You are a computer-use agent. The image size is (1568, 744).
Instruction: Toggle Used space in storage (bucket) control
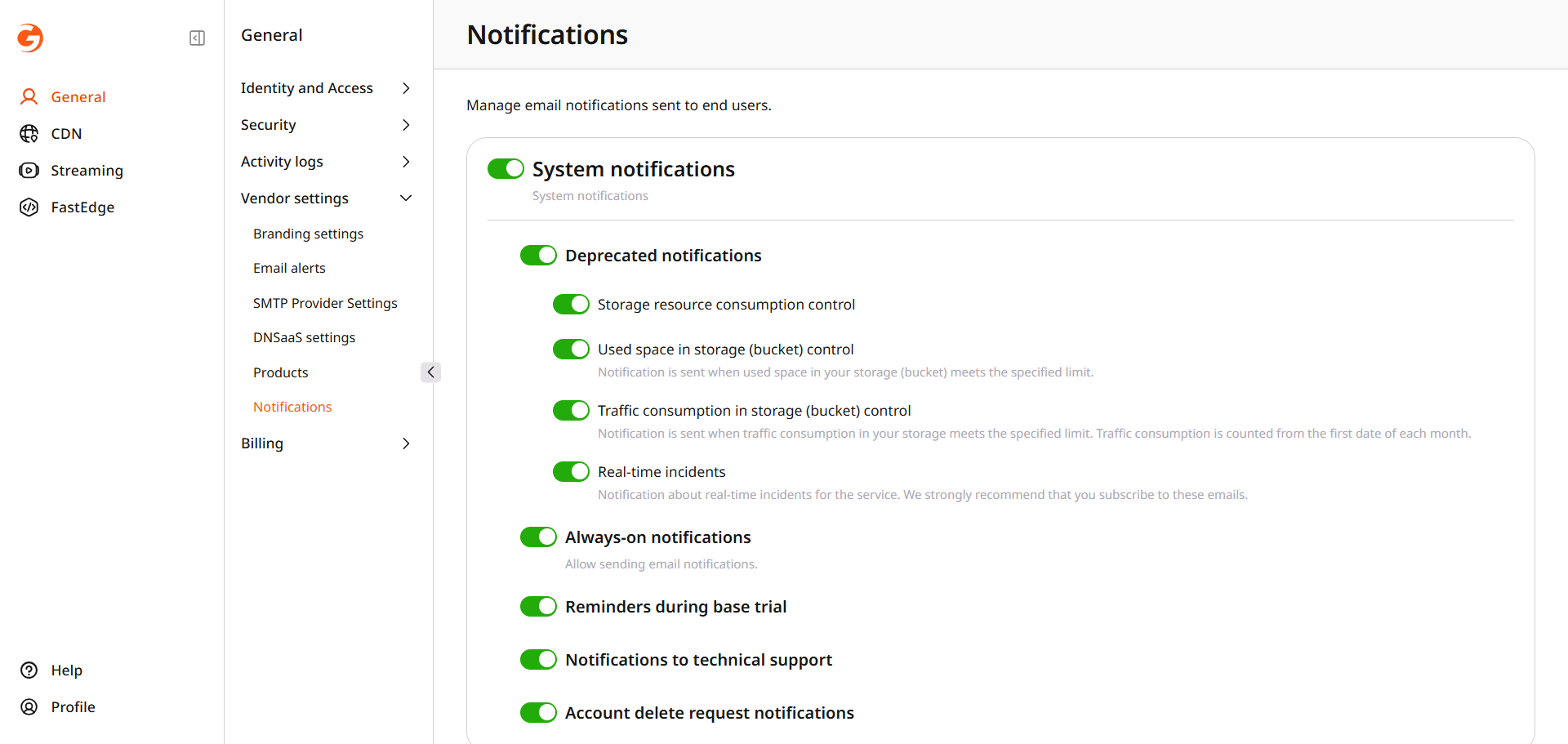[571, 350]
